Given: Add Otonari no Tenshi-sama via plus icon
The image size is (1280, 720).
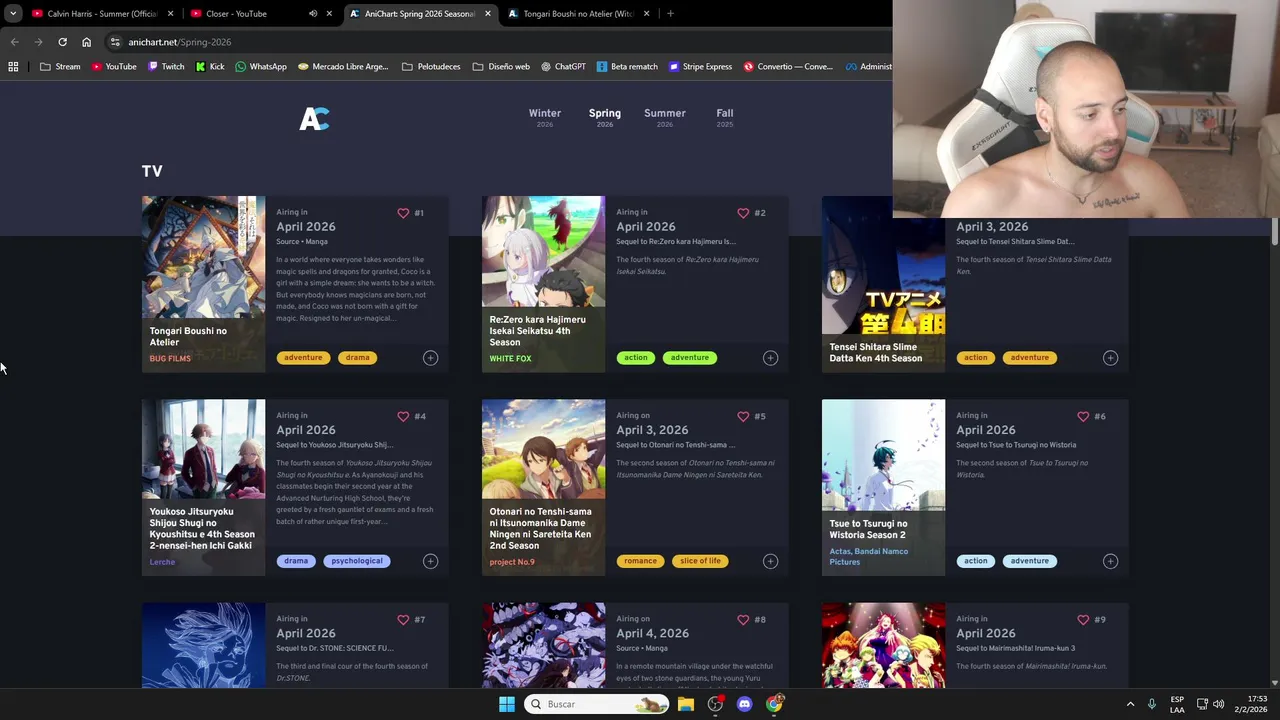Looking at the screenshot, I should pos(770,561).
